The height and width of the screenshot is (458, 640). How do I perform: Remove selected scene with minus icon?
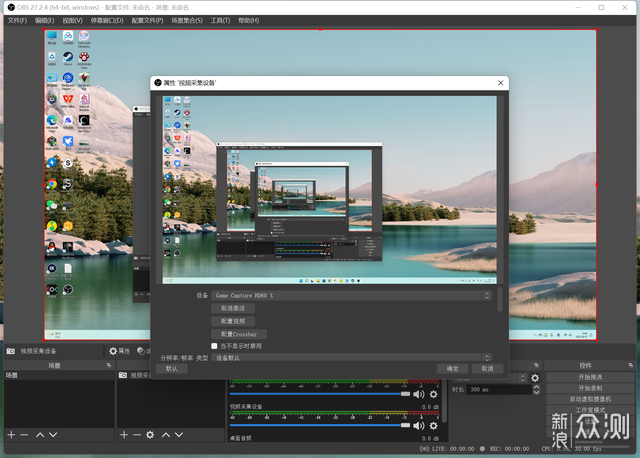click(24, 435)
